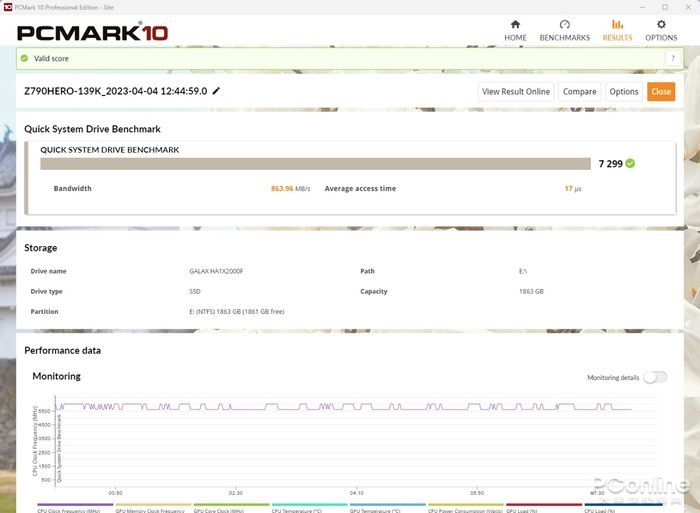Toggle CPU Load dark blue legend swatch
Image resolution: width=700 pixels, height=513 pixels.
click(x=623, y=505)
